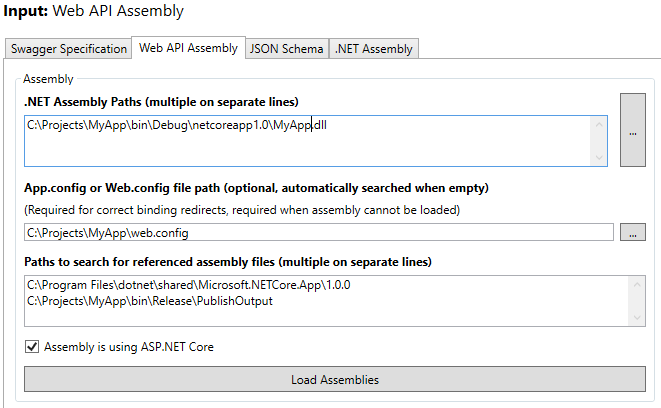
Task: Select the Web API Assembly tab
Action: [188, 47]
